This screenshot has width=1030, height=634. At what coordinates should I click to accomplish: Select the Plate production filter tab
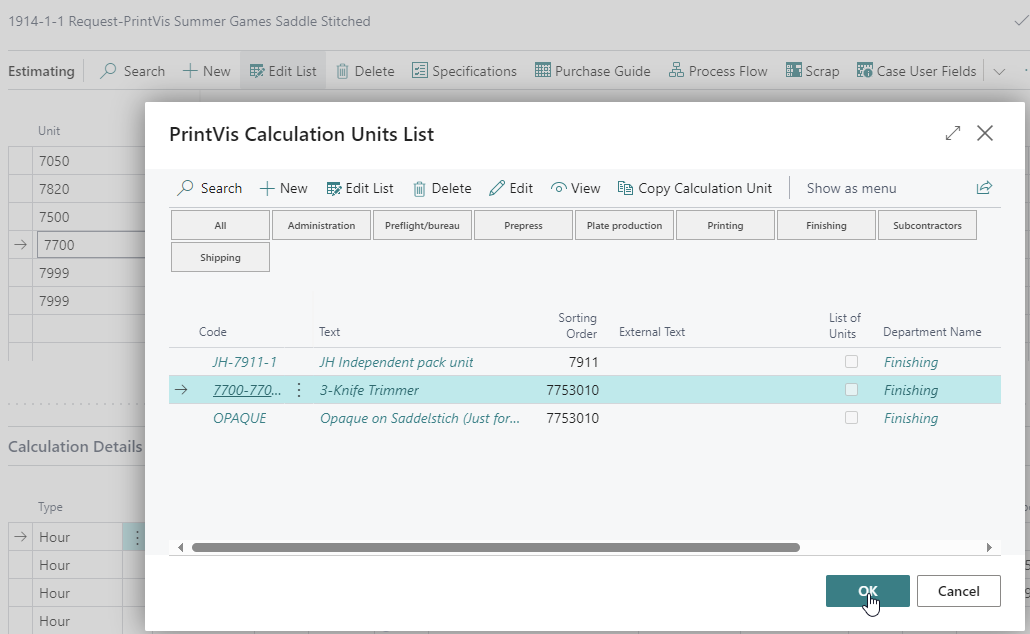pyautogui.click(x=624, y=225)
